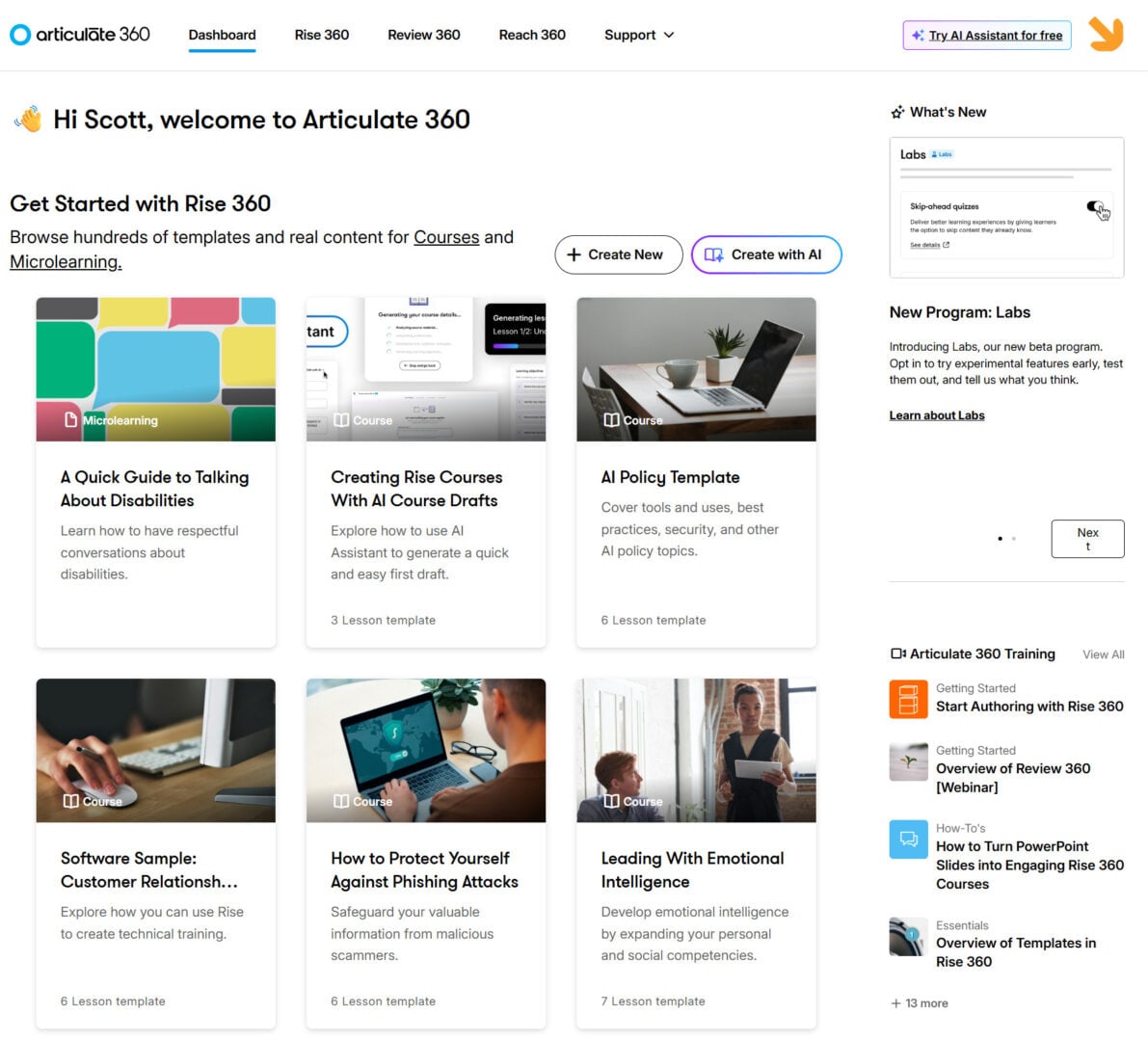Screen dimensions: 1148x1041
Task: Click the Create with AI button
Action: tap(766, 254)
